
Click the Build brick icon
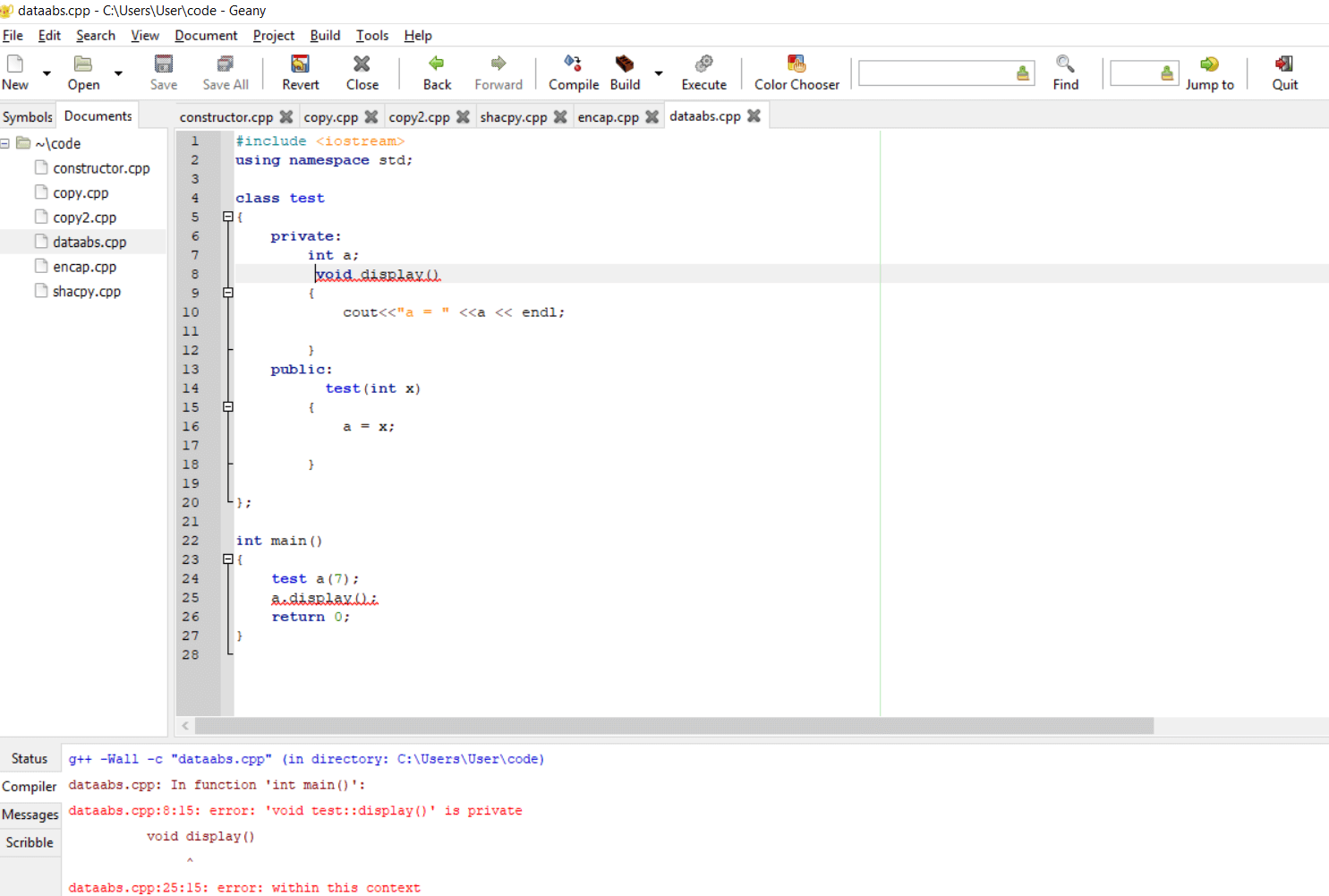coord(624,64)
